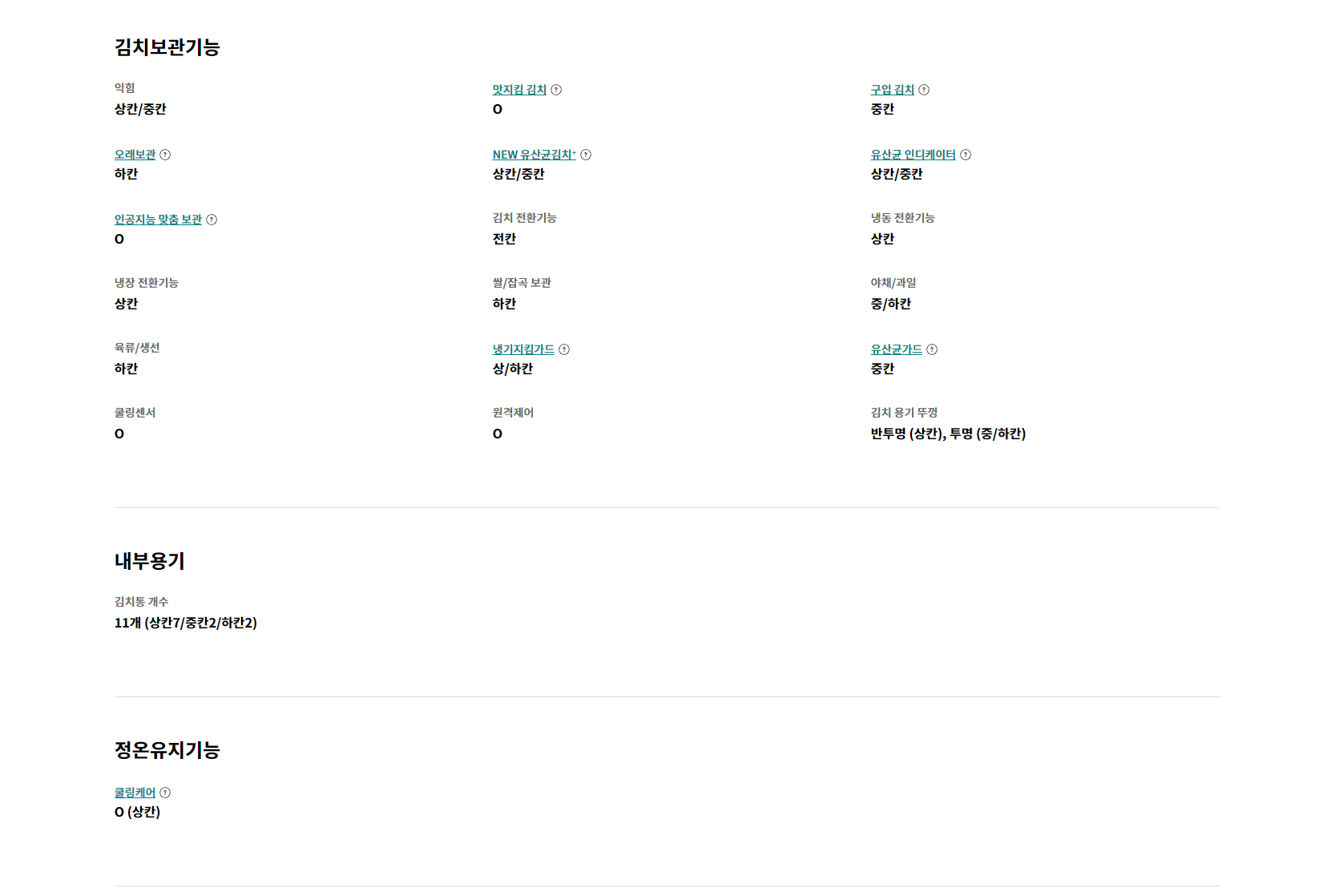Click the 냉기지킴가드 link
This screenshot has height=896, width=1327.
click(523, 349)
